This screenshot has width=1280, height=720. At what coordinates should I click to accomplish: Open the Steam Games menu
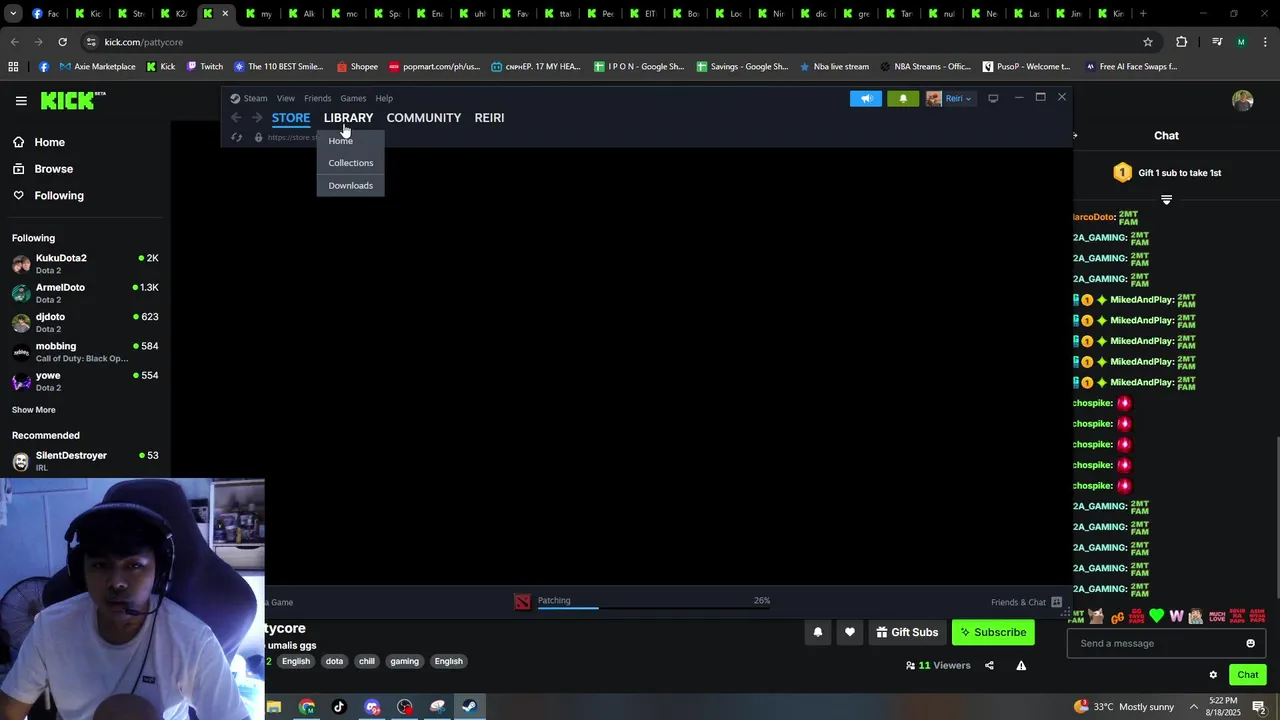coord(353,98)
